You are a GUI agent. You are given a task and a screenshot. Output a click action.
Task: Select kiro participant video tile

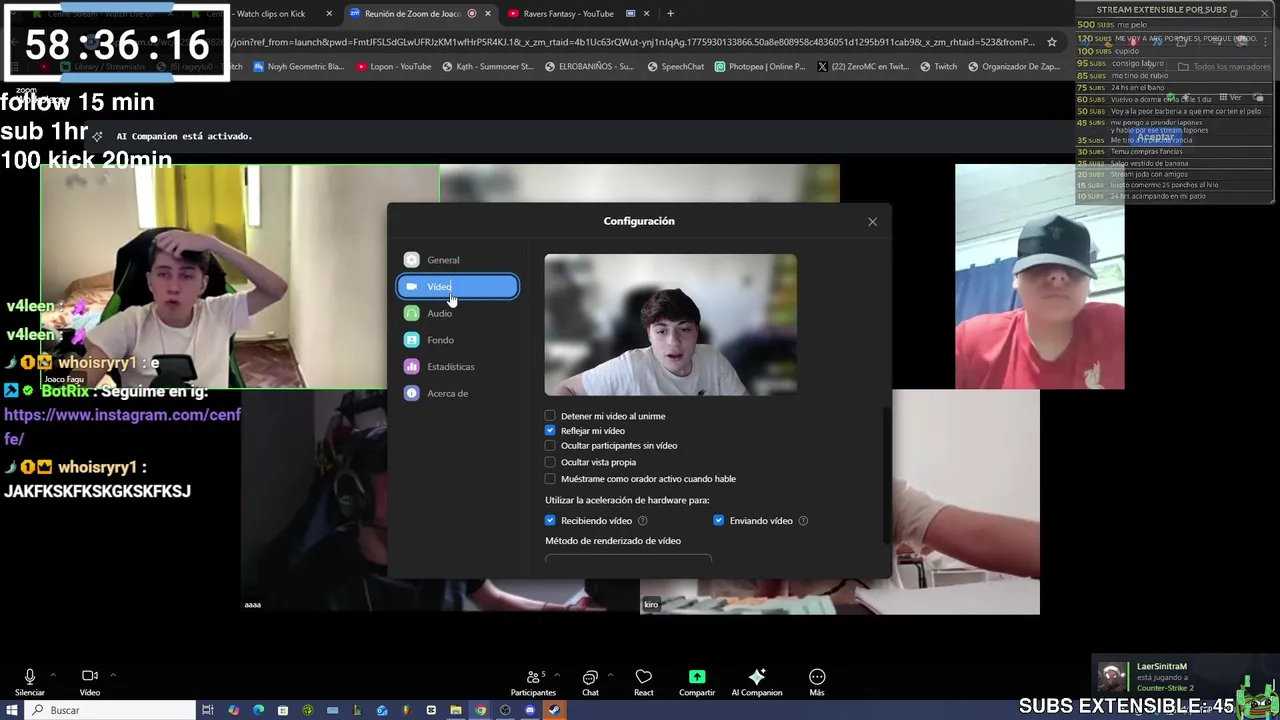click(840, 501)
